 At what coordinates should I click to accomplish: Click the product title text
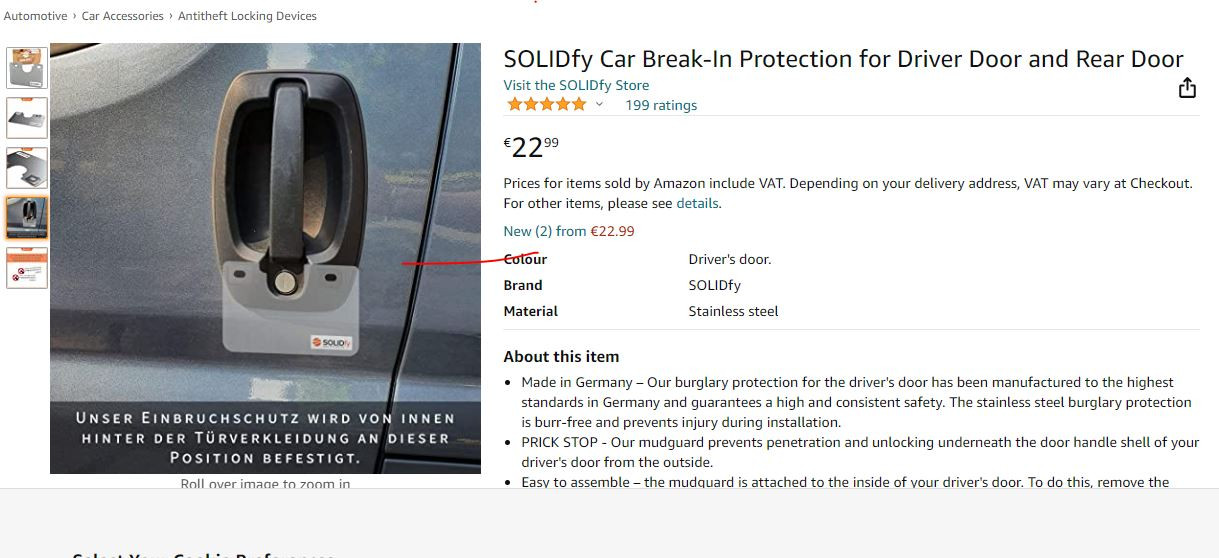pyautogui.click(x=843, y=59)
